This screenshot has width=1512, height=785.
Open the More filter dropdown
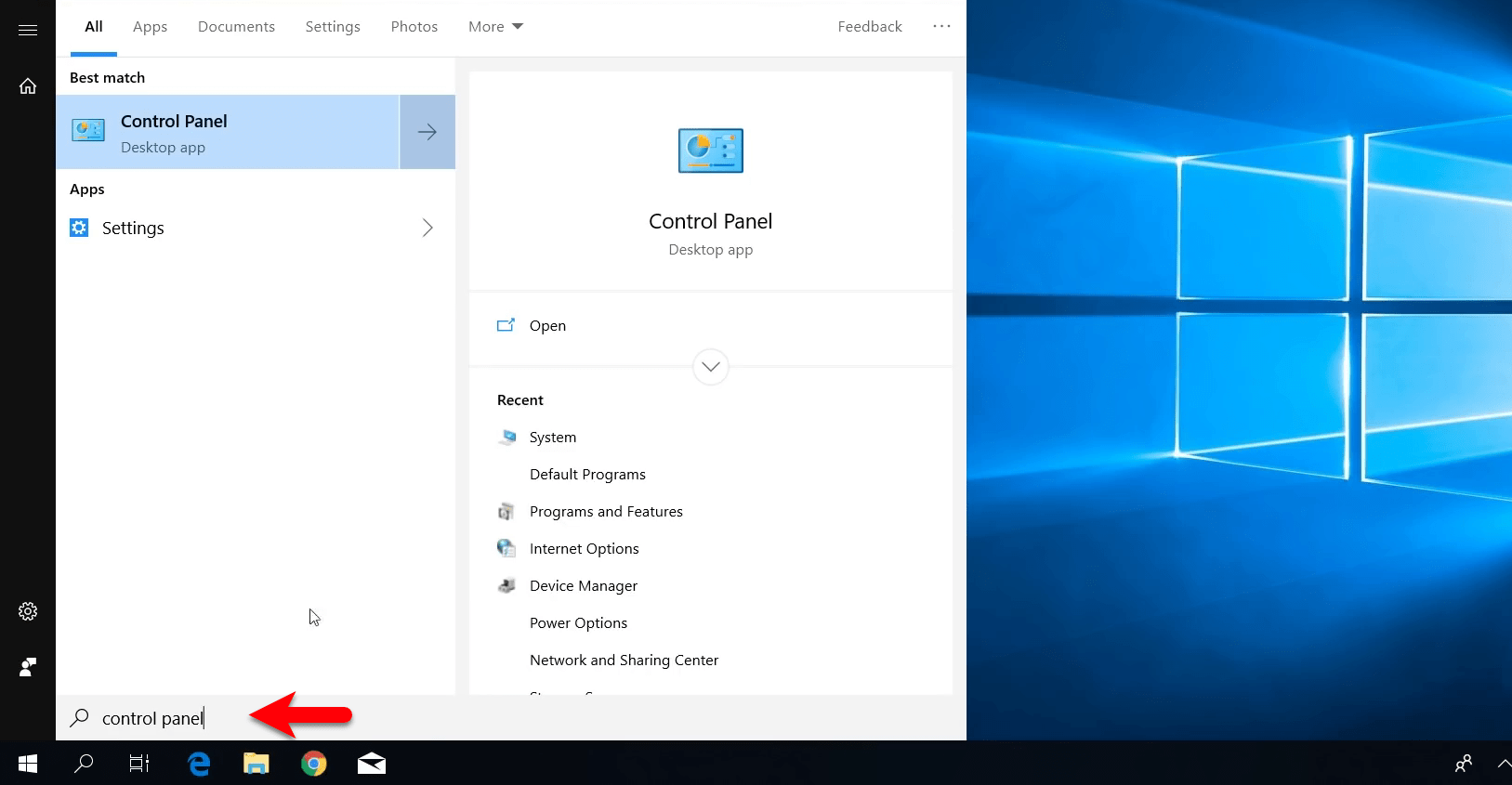[x=496, y=27]
